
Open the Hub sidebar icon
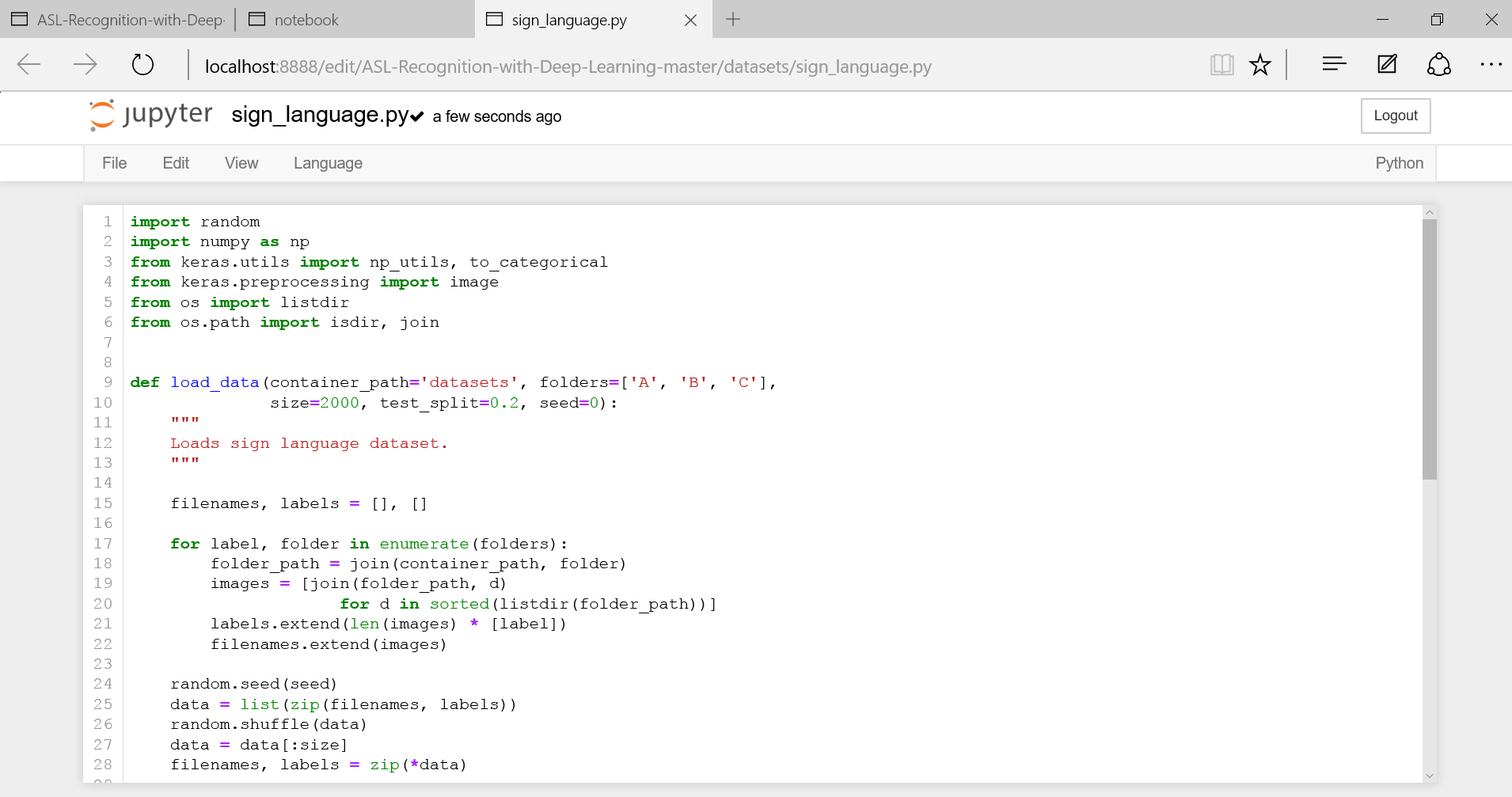tap(1333, 65)
